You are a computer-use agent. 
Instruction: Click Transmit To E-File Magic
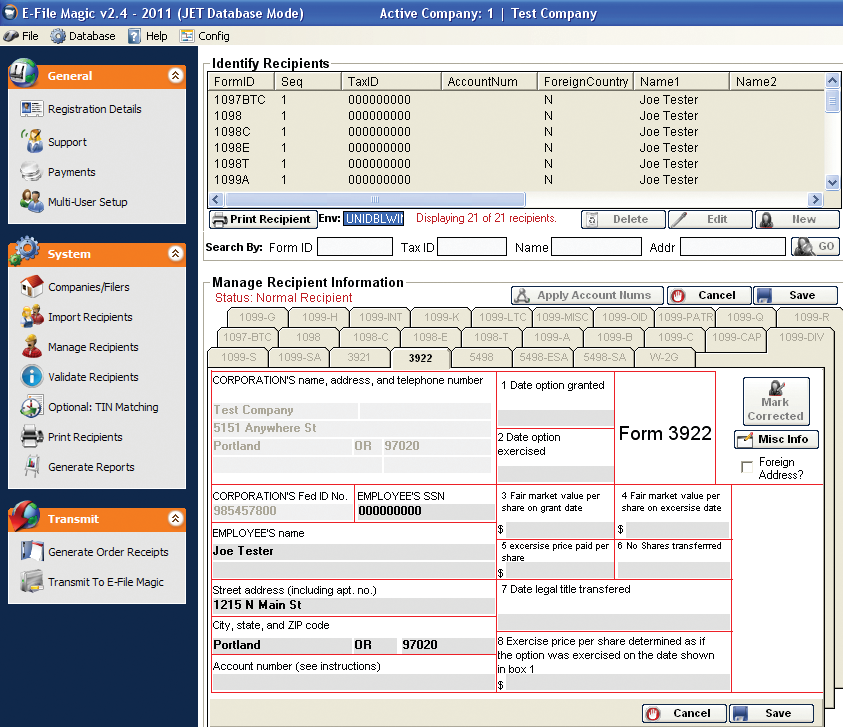pyautogui.click(x=105, y=582)
